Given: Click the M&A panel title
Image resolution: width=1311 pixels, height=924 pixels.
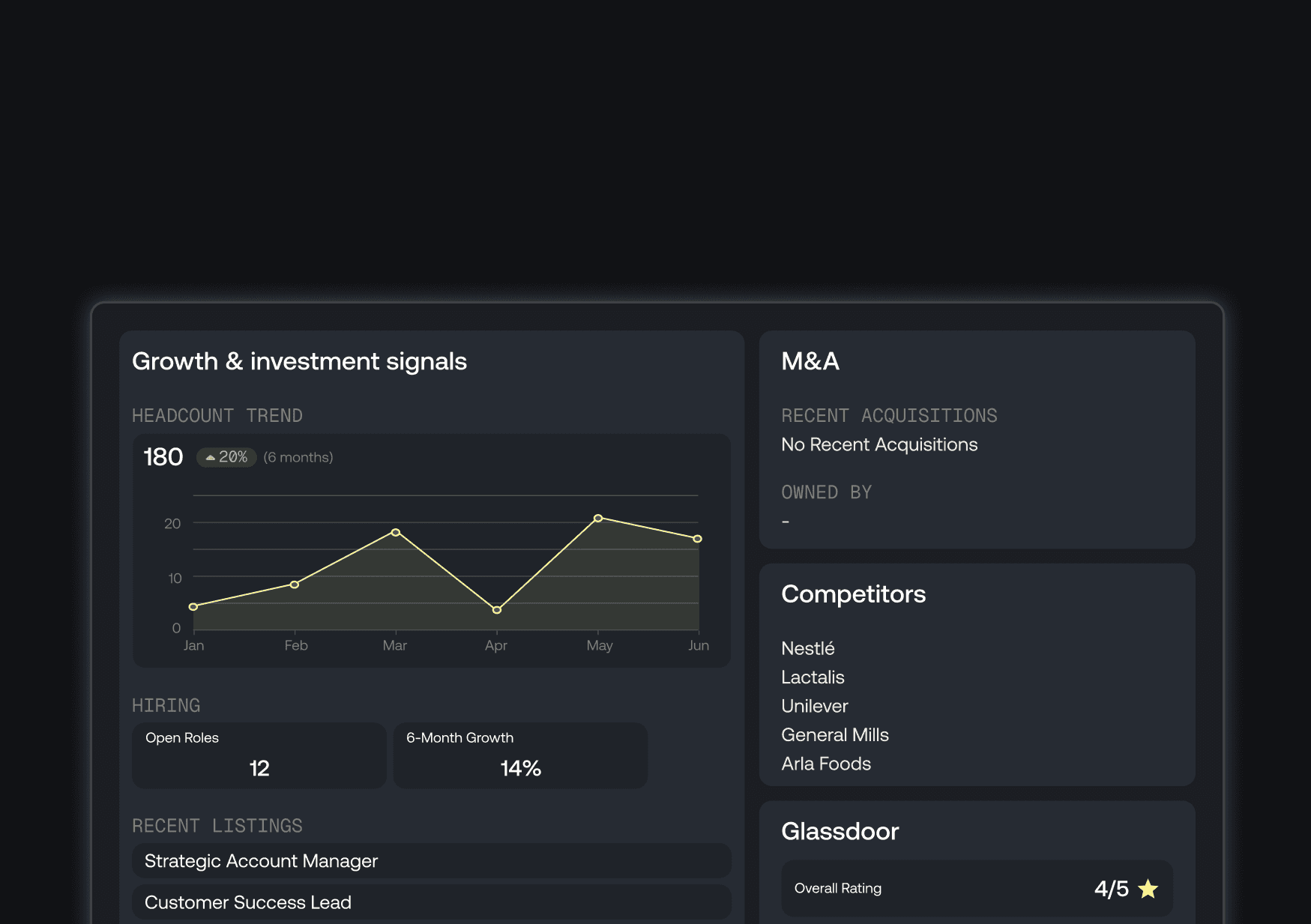Looking at the screenshot, I should [x=810, y=361].
